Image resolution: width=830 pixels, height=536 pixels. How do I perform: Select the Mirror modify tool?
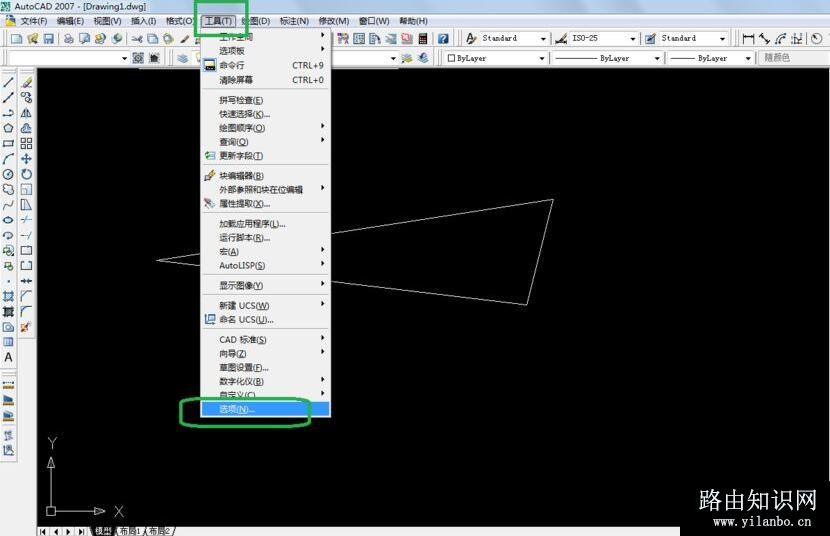tap(26, 113)
